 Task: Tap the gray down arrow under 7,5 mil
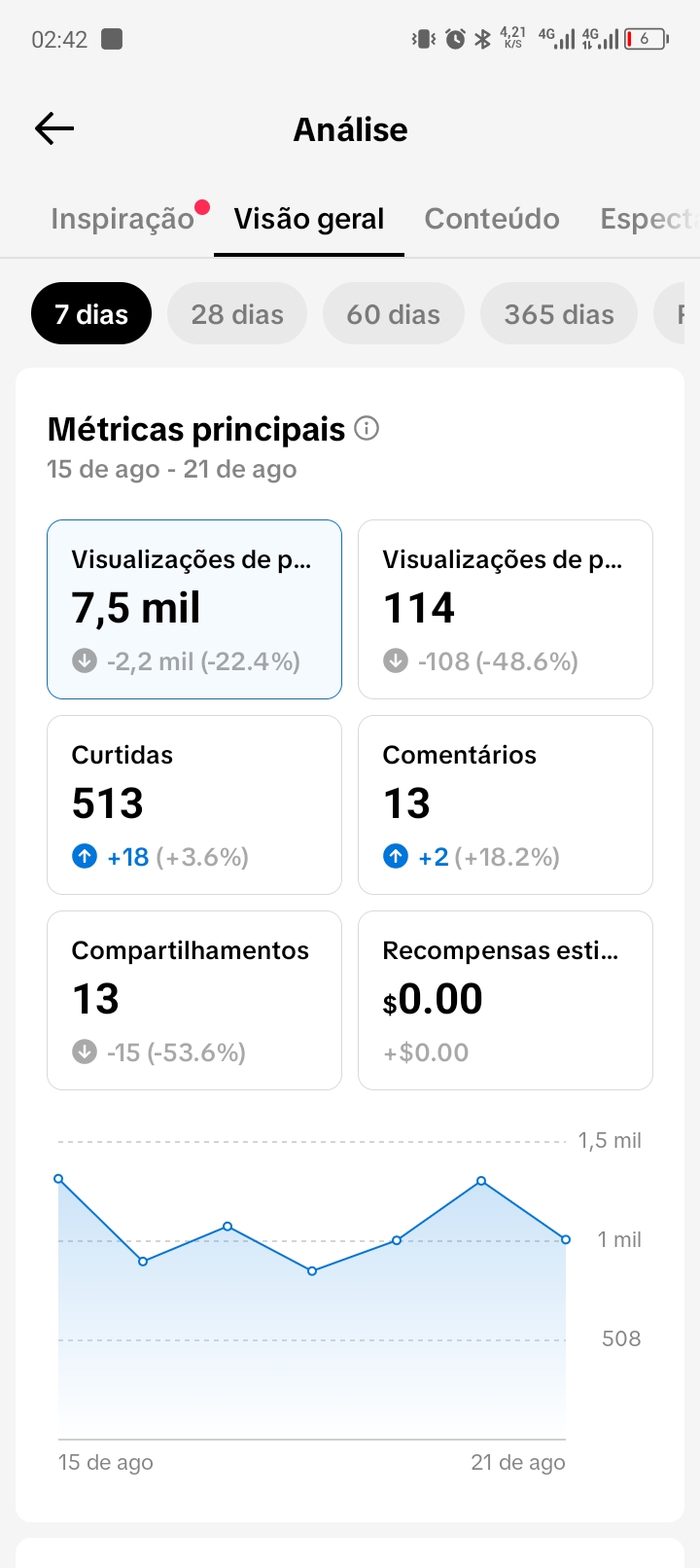click(85, 660)
